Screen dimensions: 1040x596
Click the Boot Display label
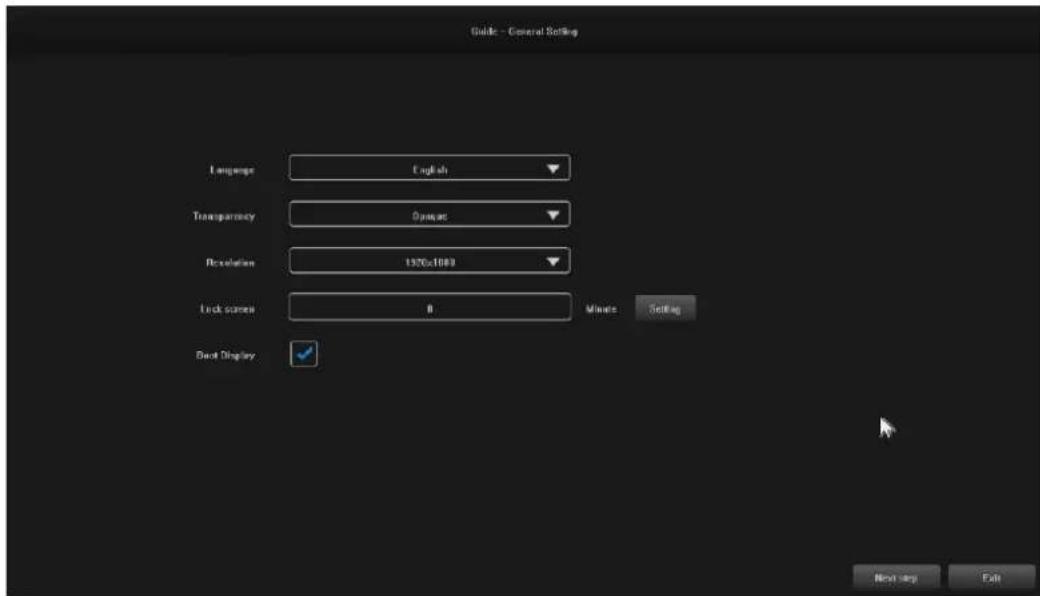tap(226, 355)
